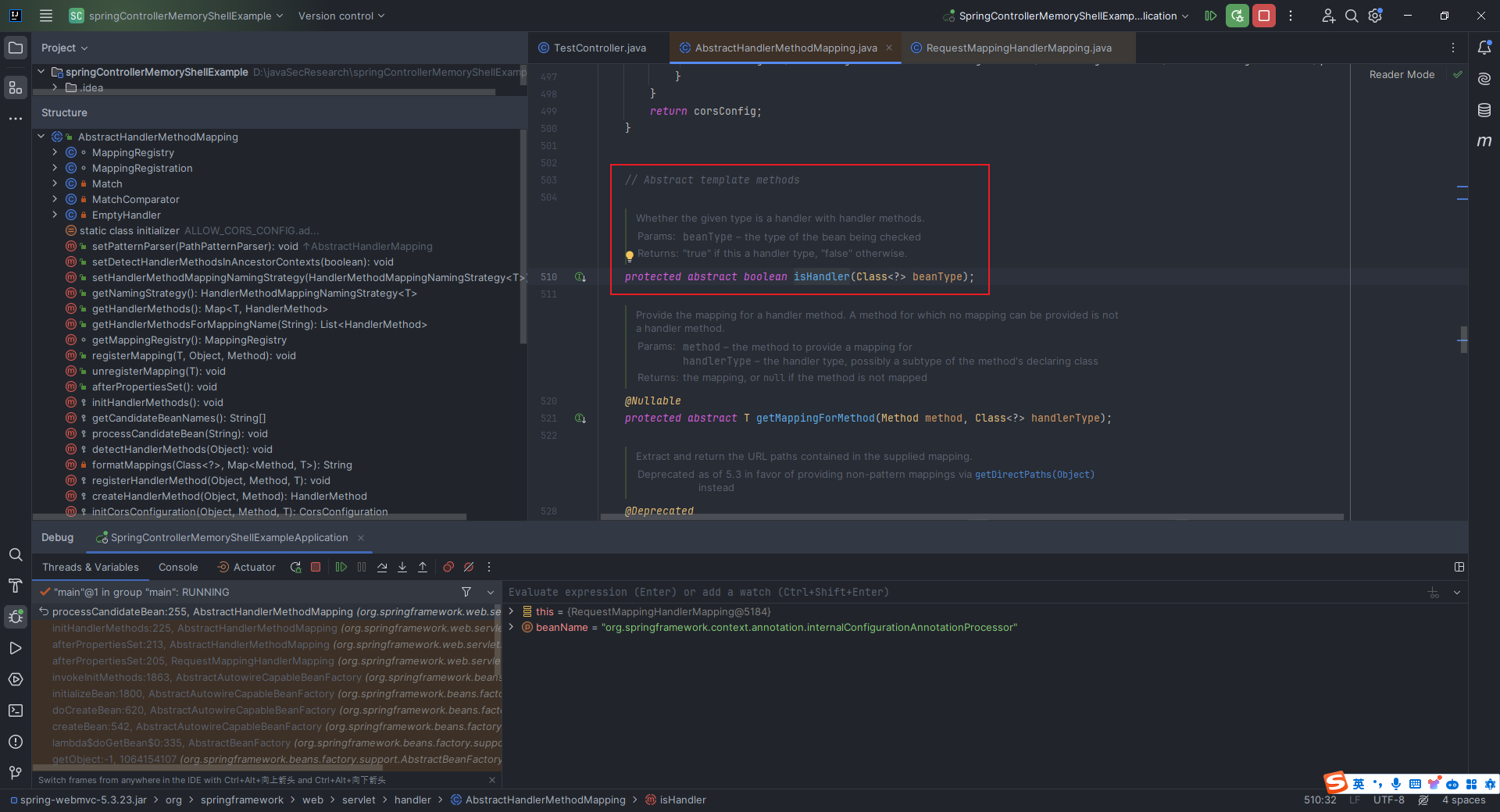Toggle the Pause Program button
This screenshot has height=812, width=1500.
(x=362, y=568)
